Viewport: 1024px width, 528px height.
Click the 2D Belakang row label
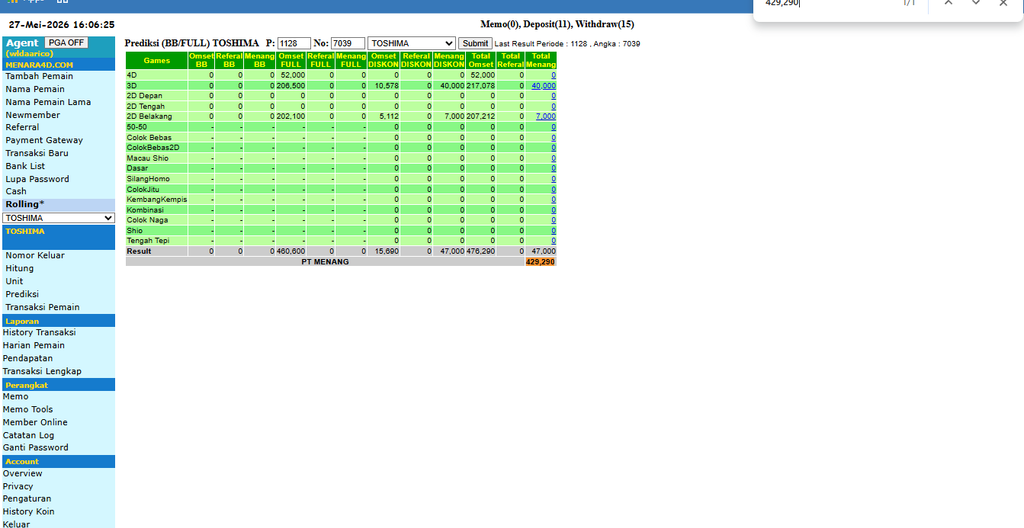pyautogui.click(x=150, y=116)
